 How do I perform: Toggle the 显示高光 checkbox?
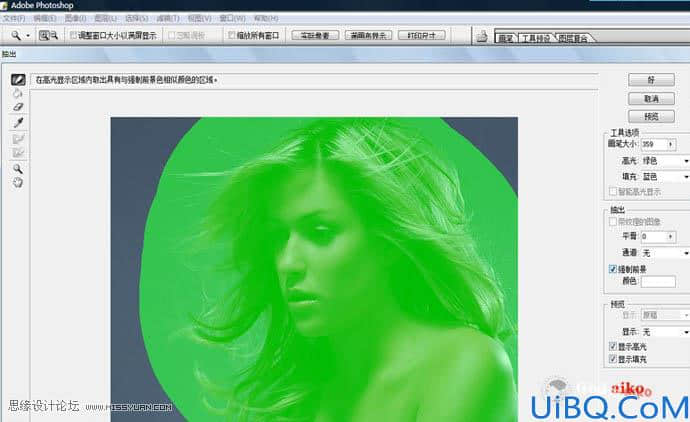click(613, 346)
